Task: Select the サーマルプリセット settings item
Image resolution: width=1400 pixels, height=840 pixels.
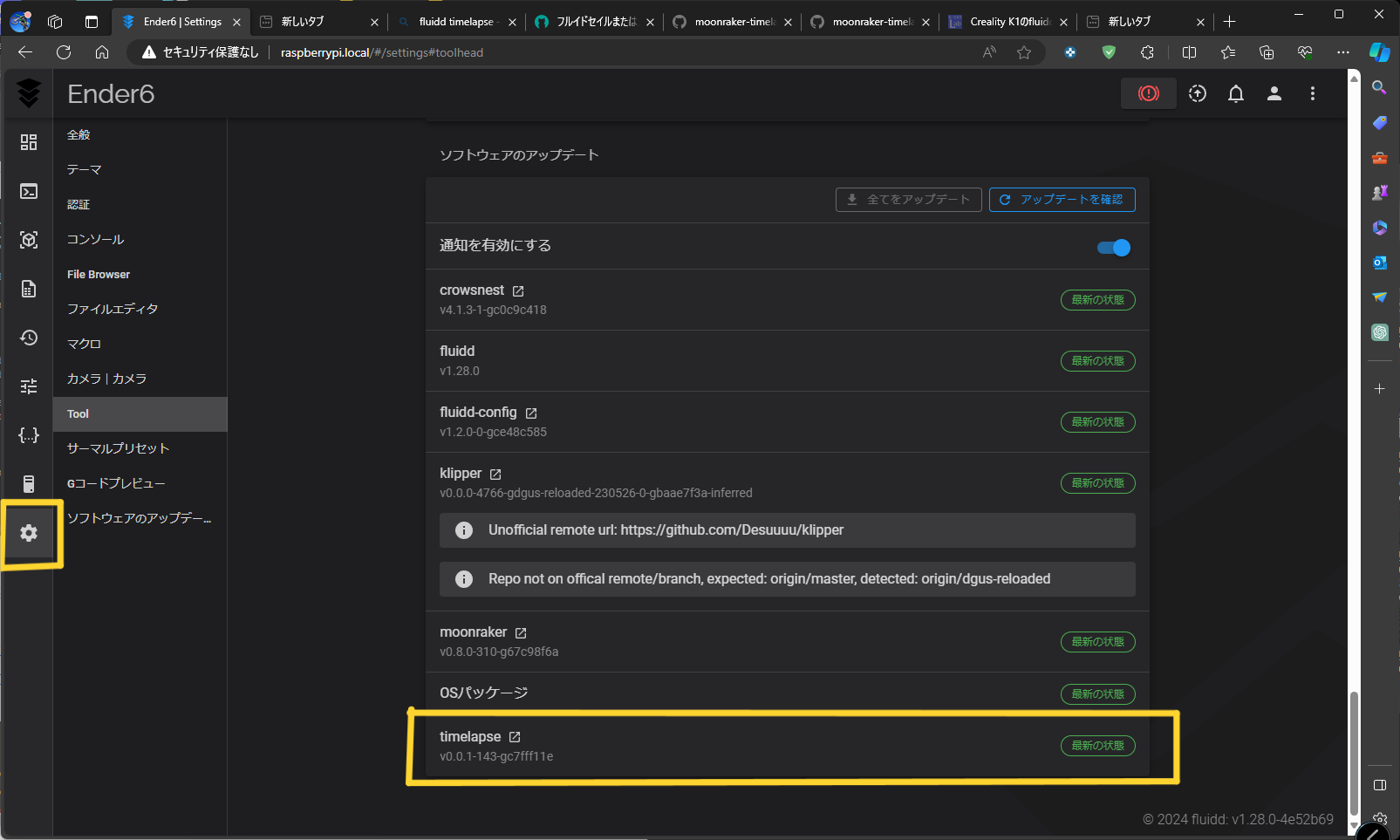Action: point(118,448)
